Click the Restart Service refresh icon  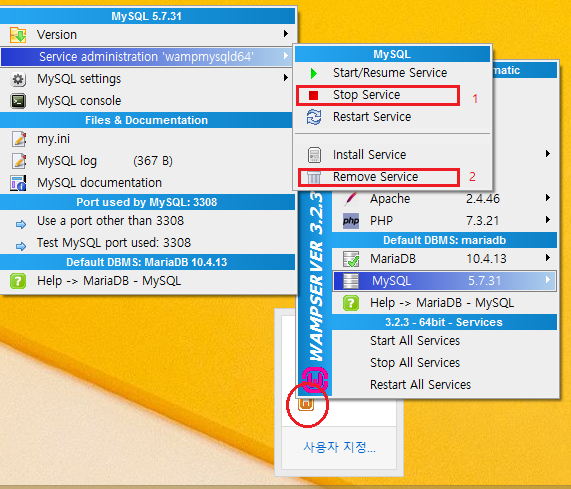tap(314, 117)
